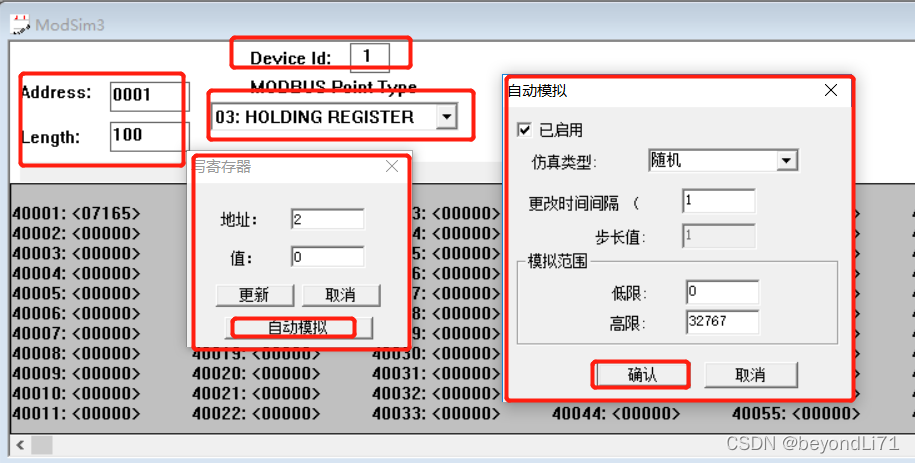
Task: Toggle the 已启用 checkbox
Action: point(524,130)
